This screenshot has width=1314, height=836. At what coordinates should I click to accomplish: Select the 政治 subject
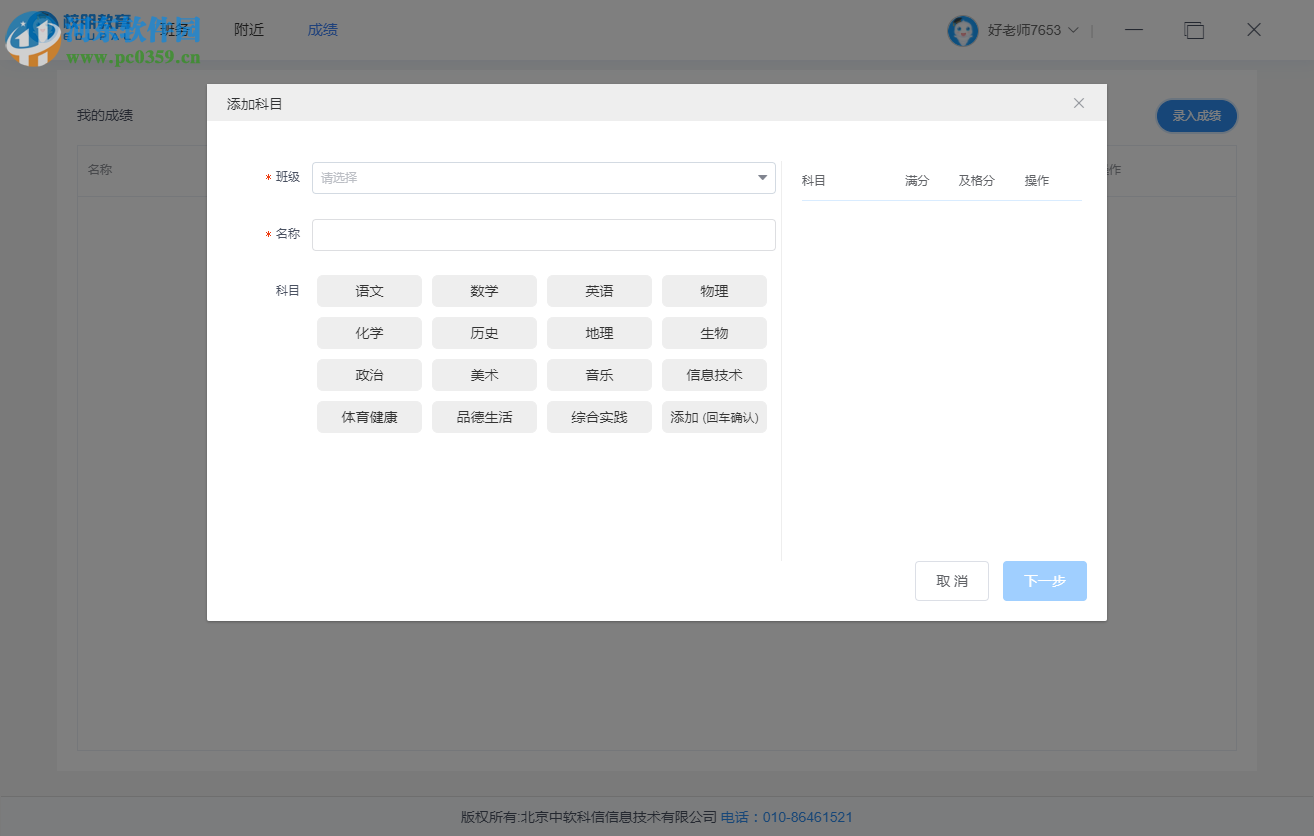coord(369,375)
